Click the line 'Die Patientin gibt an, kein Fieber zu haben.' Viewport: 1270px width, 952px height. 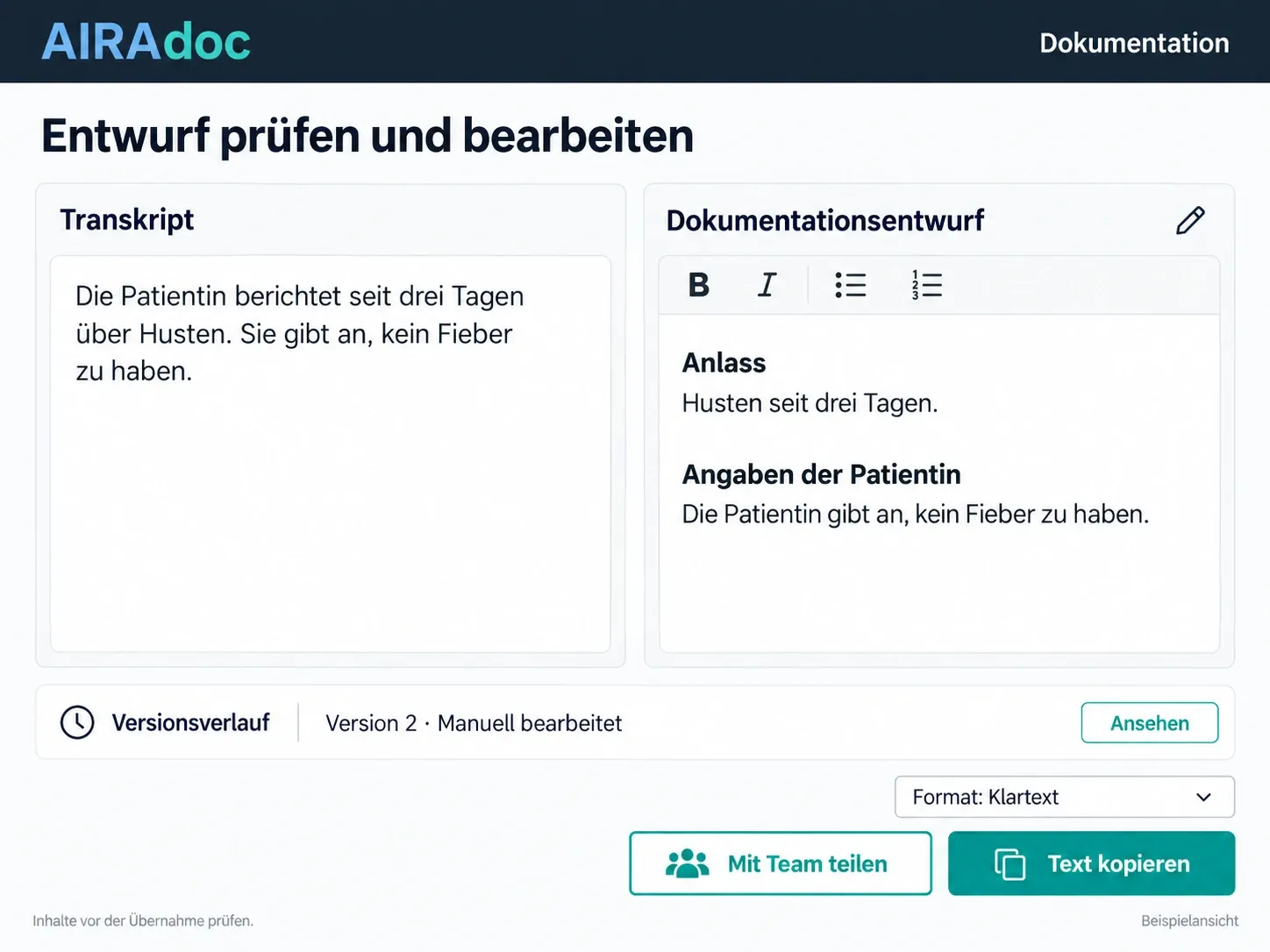(x=916, y=514)
